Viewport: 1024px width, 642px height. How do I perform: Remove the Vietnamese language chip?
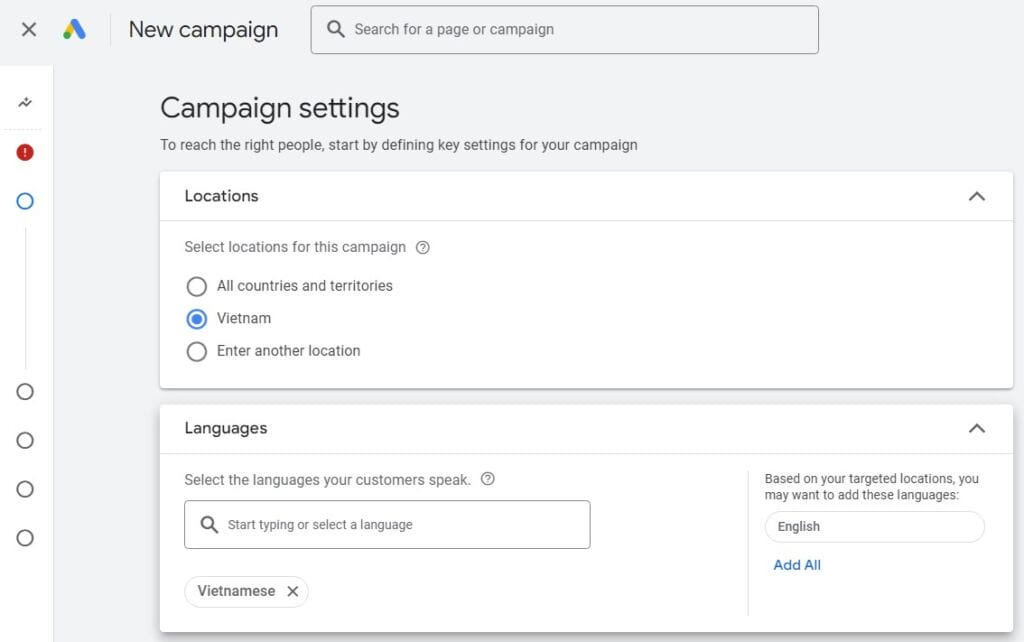(292, 591)
